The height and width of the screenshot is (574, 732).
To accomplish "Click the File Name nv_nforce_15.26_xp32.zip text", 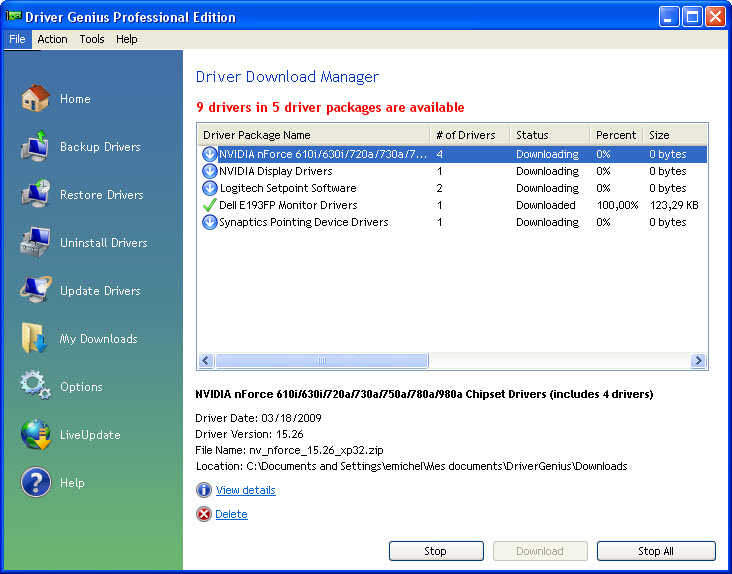I will pos(289,450).
